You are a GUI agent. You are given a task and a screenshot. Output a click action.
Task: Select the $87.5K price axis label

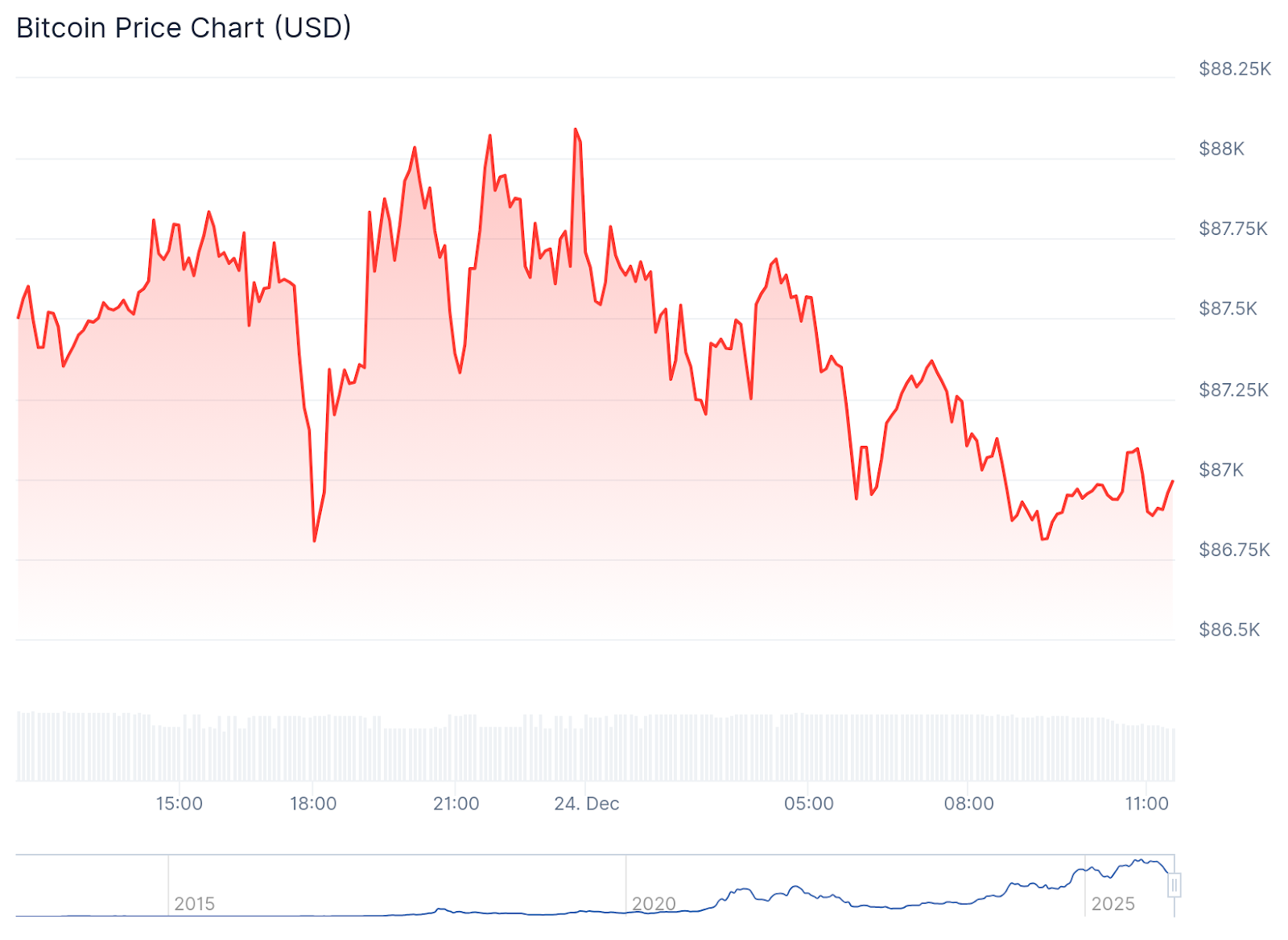(x=1228, y=309)
